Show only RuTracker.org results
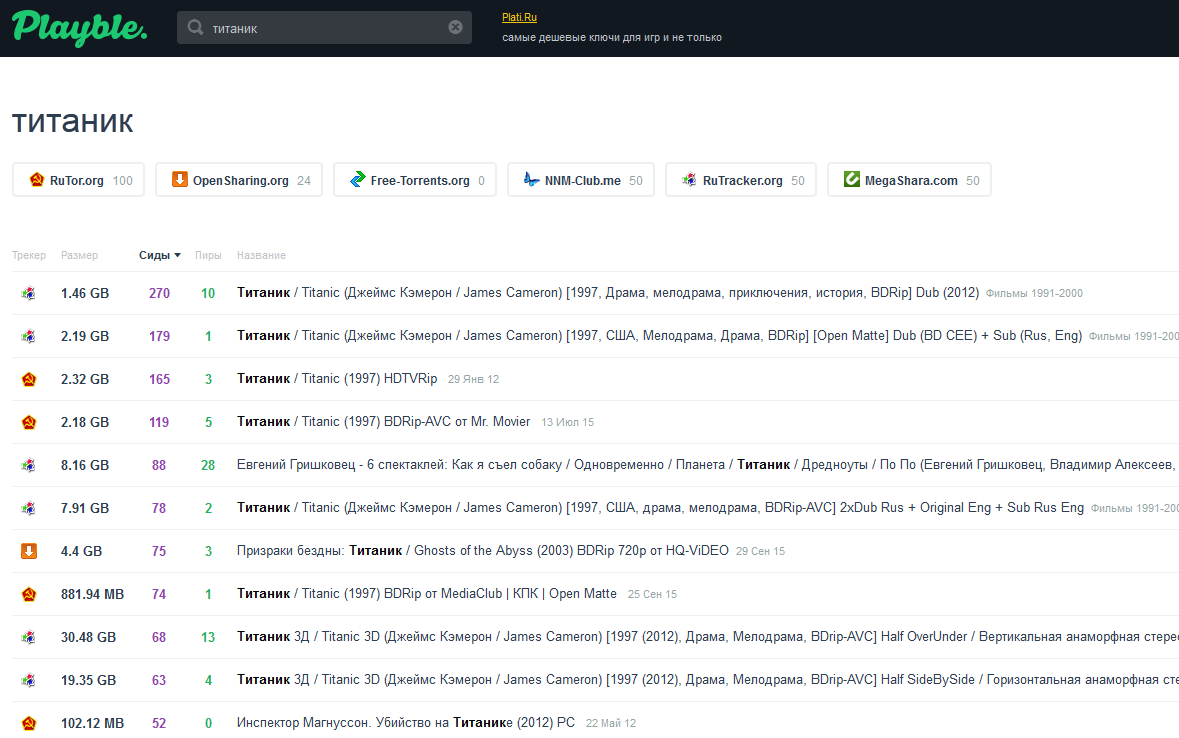 (x=741, y=181)
